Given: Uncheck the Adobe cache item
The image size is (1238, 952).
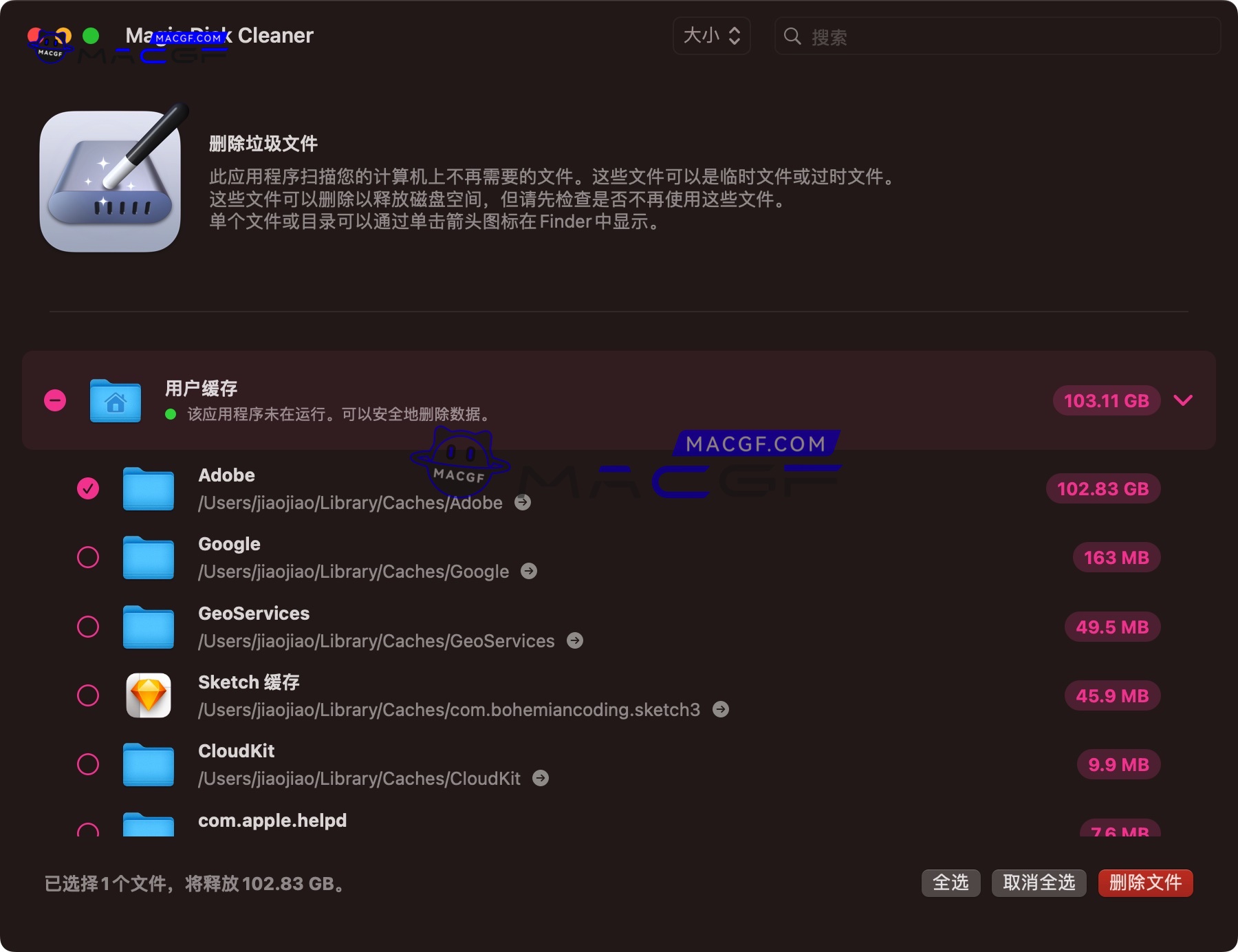Looking at the screenshot, I should pyautogui.click(x=88, y=488).
